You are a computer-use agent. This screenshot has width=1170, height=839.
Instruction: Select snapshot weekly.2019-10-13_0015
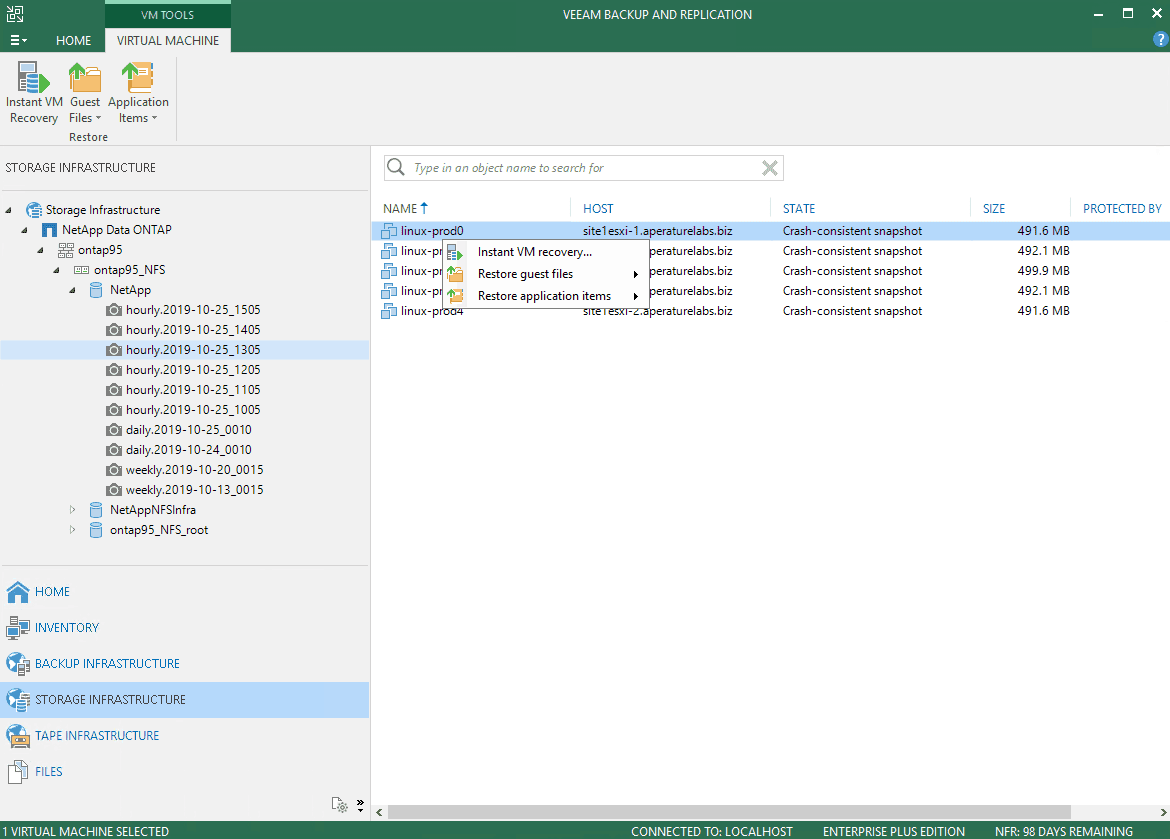tap(194, 490)
